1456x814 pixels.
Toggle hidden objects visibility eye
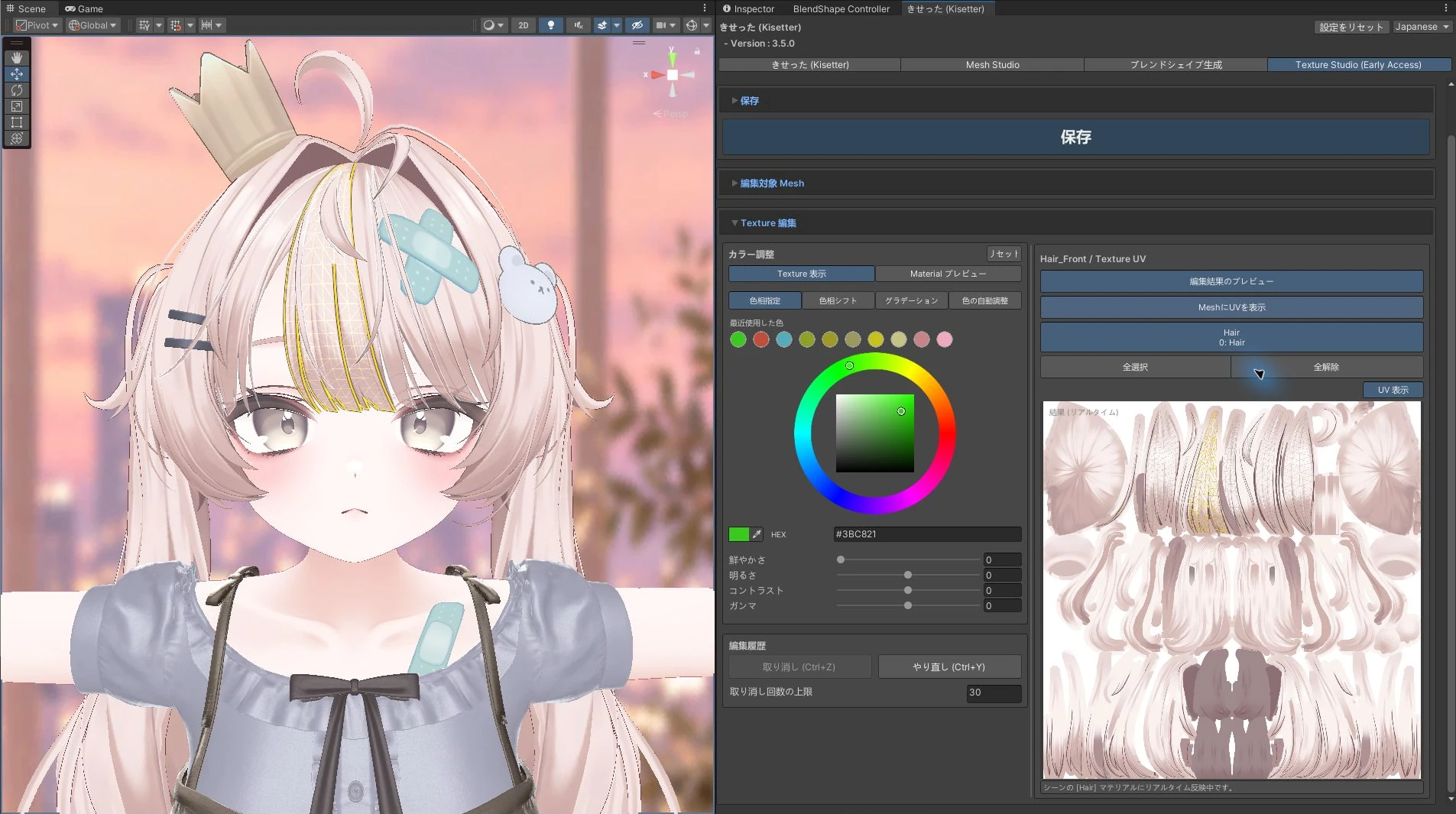pyautogui.click(x=637, y=25)
